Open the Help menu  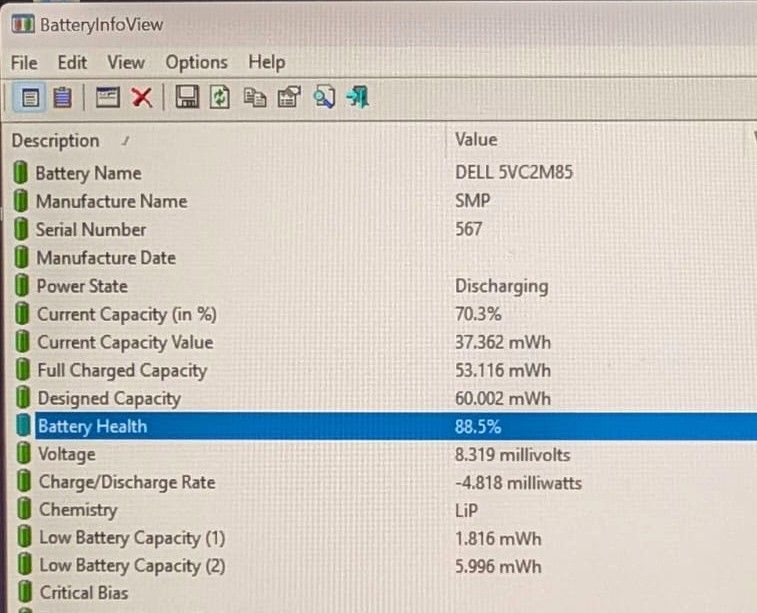266,63
